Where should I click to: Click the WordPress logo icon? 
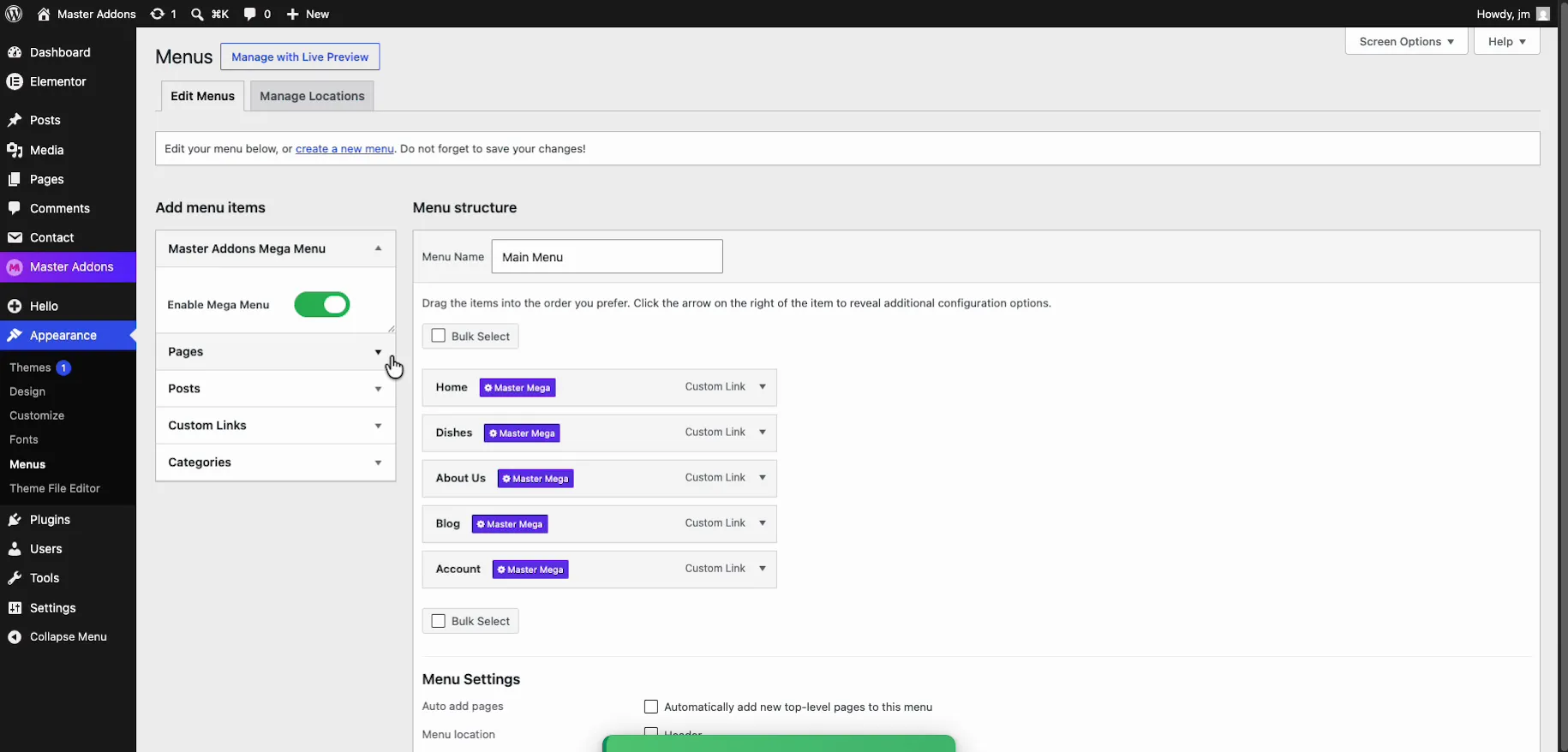click(x=14, y=14)
